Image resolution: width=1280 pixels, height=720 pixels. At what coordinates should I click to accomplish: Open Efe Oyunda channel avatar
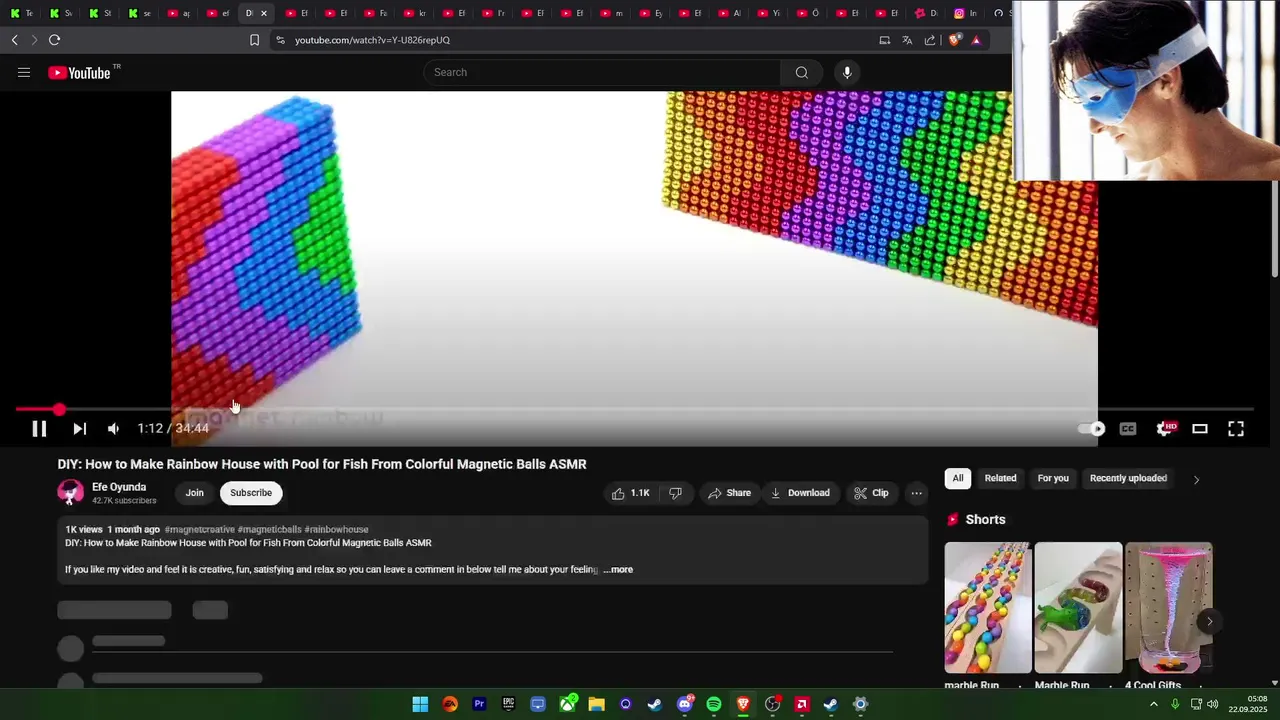[x=70, y=492]
